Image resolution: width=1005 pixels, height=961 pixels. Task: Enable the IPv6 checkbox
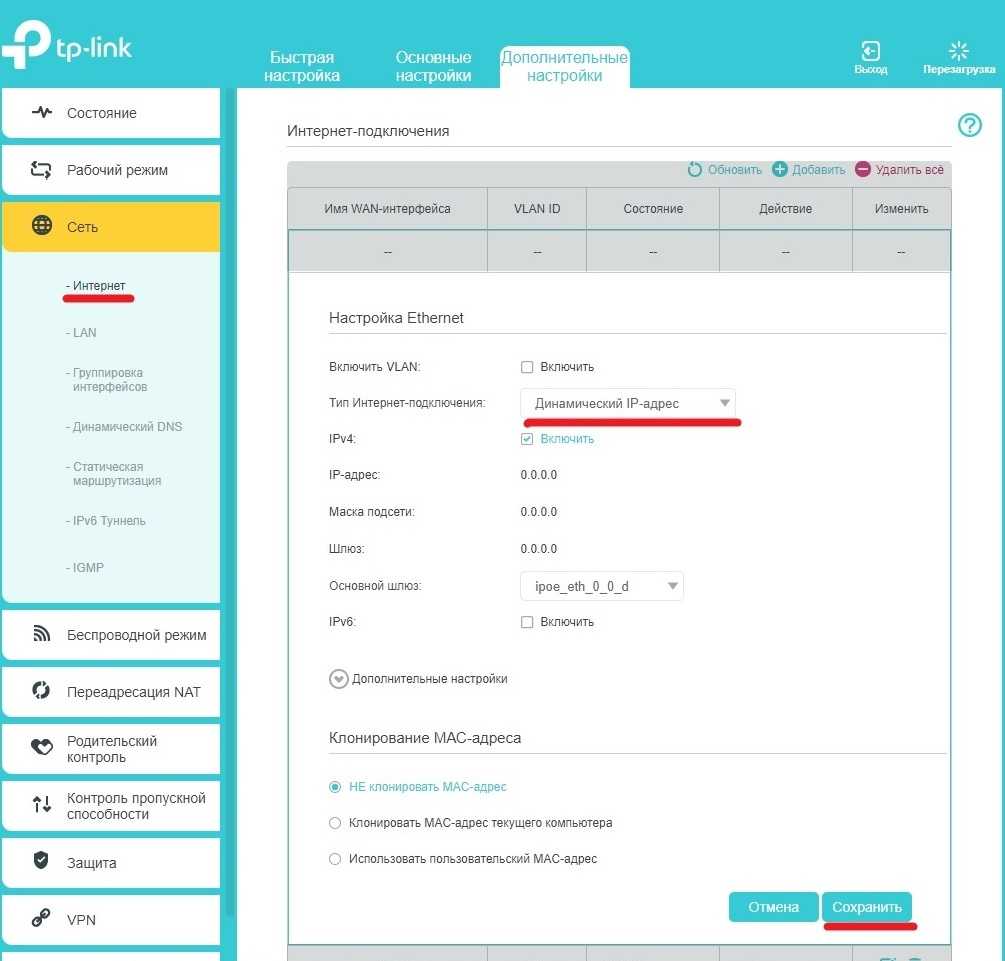pos(527,622)
